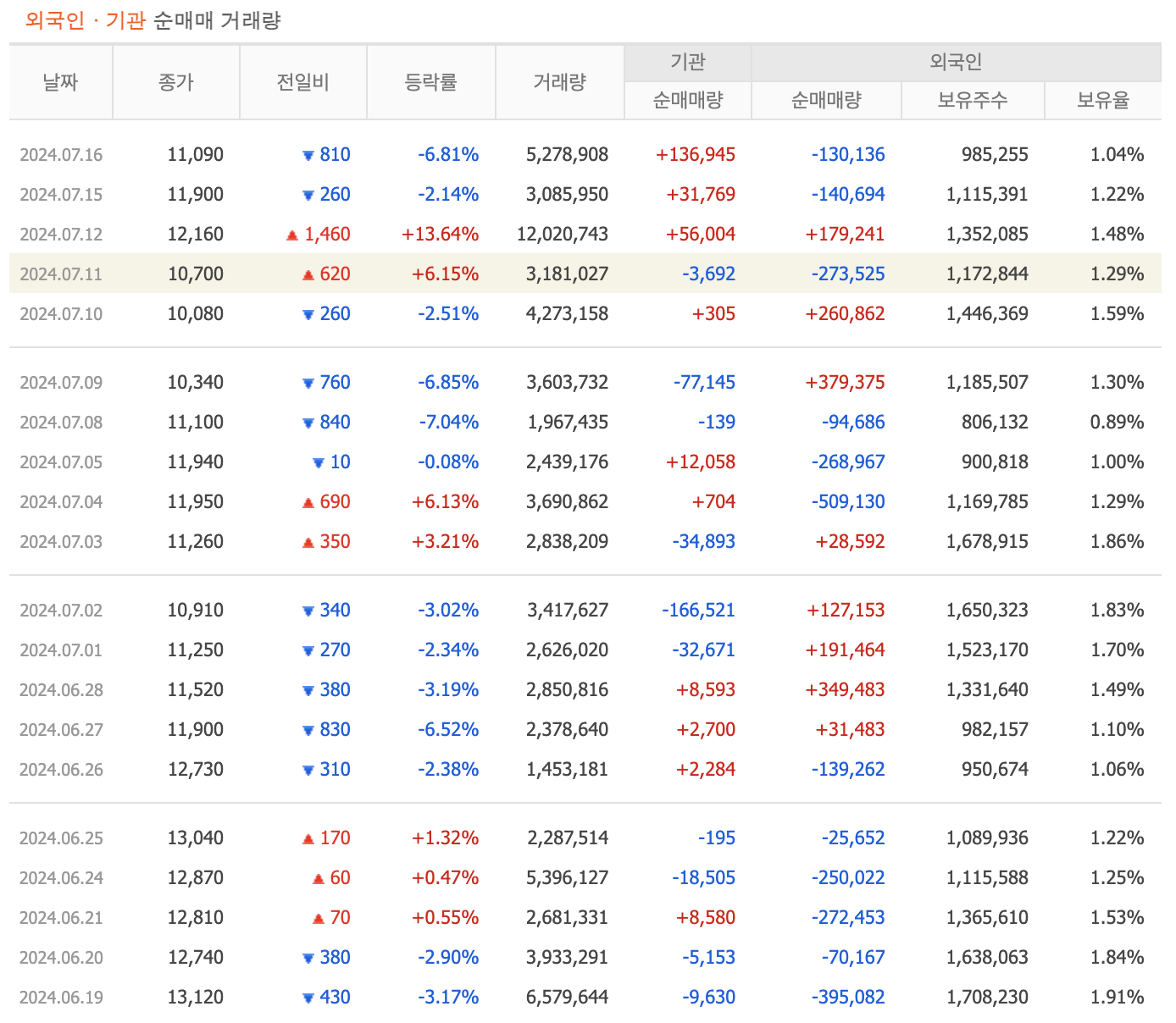Screen dimensions: 1176x1023
Task: Click the up triangle on 2024.06.25 row
Action: coord(308,838)
